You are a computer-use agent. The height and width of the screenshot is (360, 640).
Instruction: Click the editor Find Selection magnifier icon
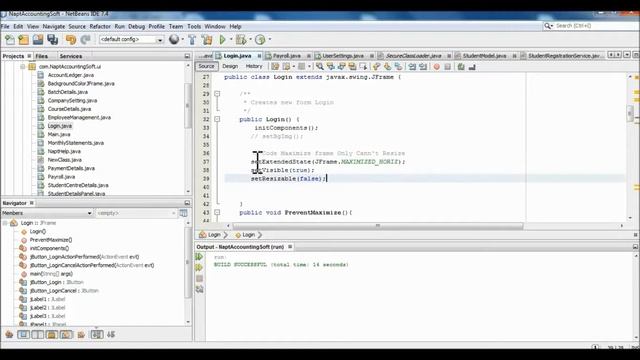tap(320, 67)
